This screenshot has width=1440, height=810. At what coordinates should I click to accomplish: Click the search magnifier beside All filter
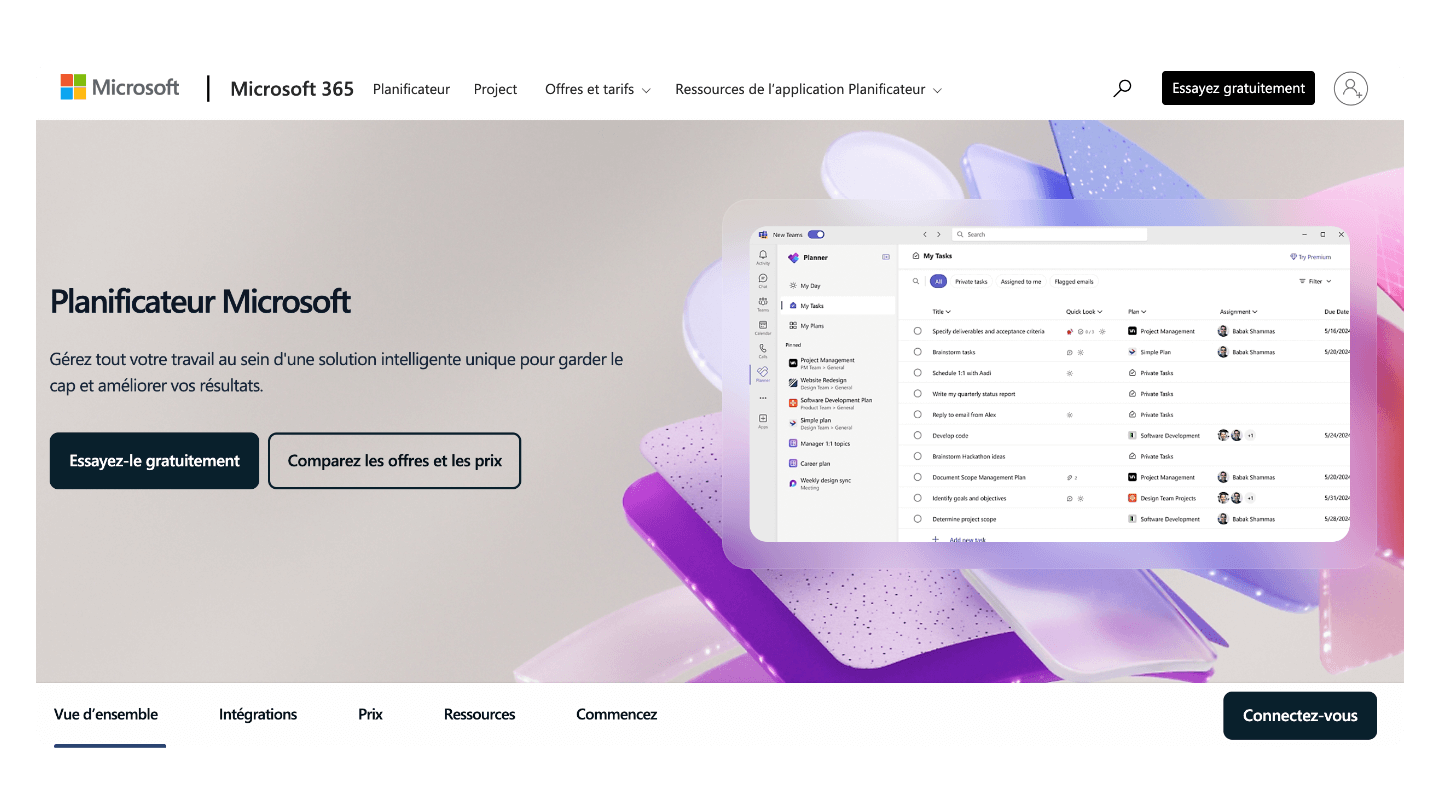915,282
